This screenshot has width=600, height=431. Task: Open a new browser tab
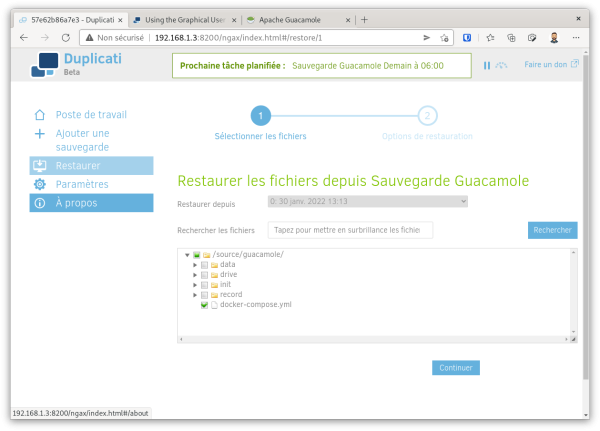click(x=364, y=19)
